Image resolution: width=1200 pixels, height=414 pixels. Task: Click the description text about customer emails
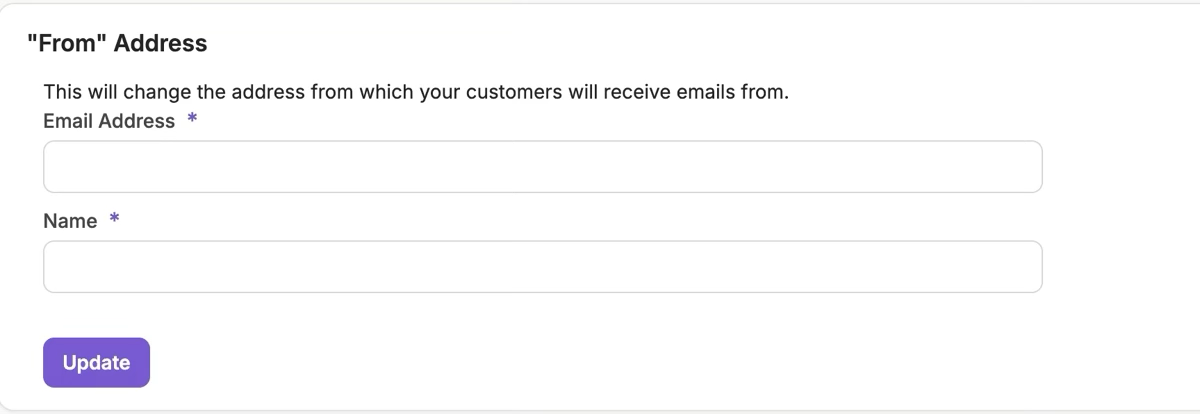tap(416, 93)
